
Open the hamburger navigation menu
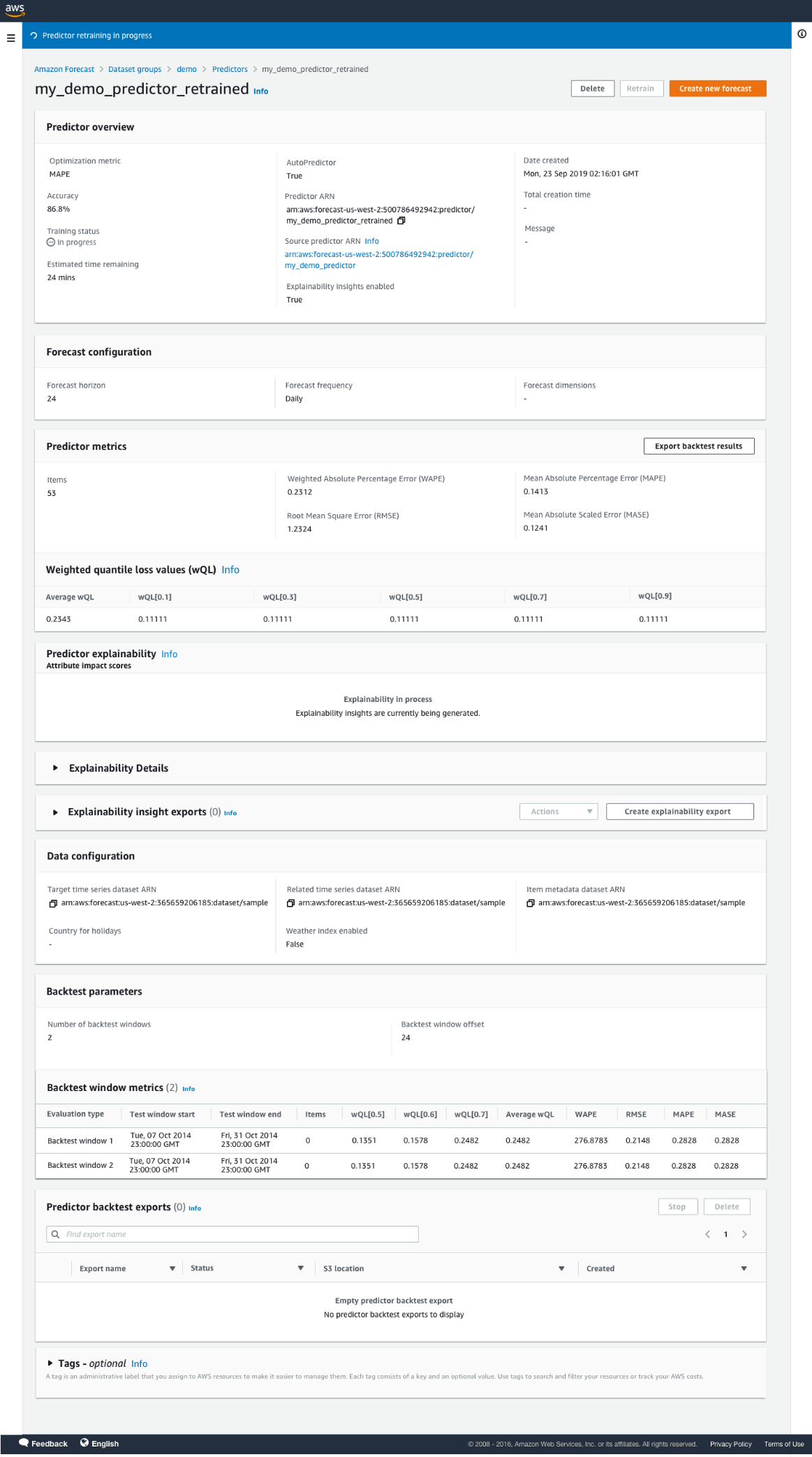(10, 38)
